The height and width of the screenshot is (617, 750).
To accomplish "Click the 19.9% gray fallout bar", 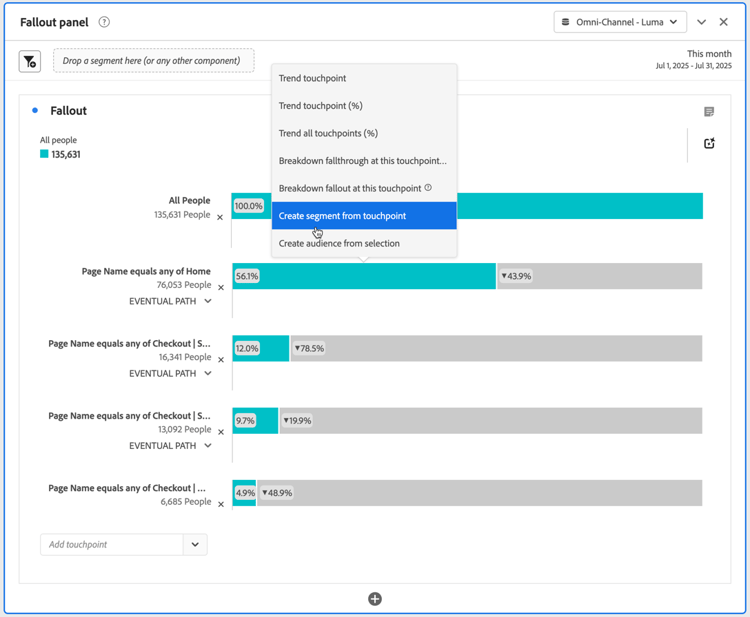I will click(491, 420).
